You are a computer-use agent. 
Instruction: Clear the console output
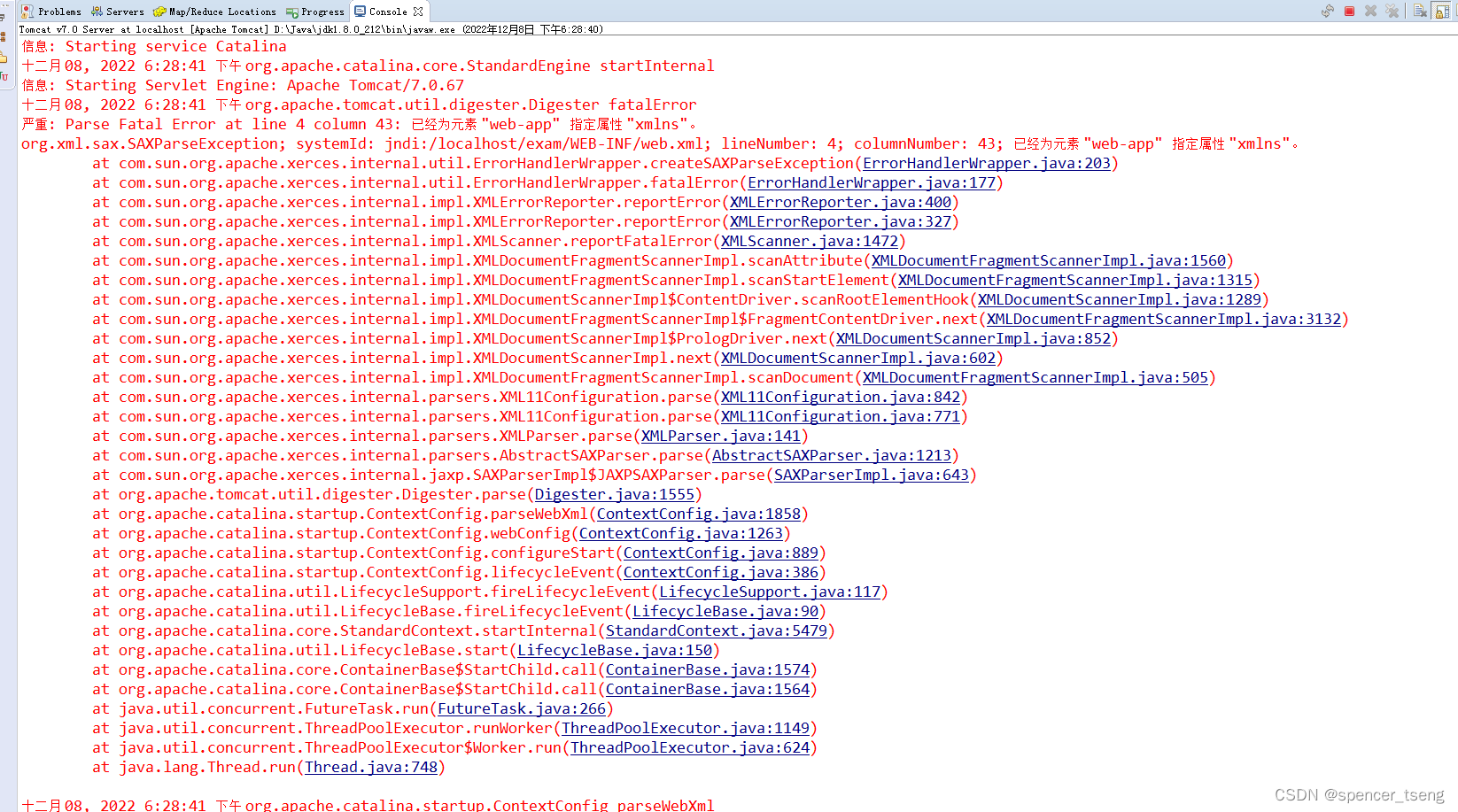click(x=1420, y=11)
